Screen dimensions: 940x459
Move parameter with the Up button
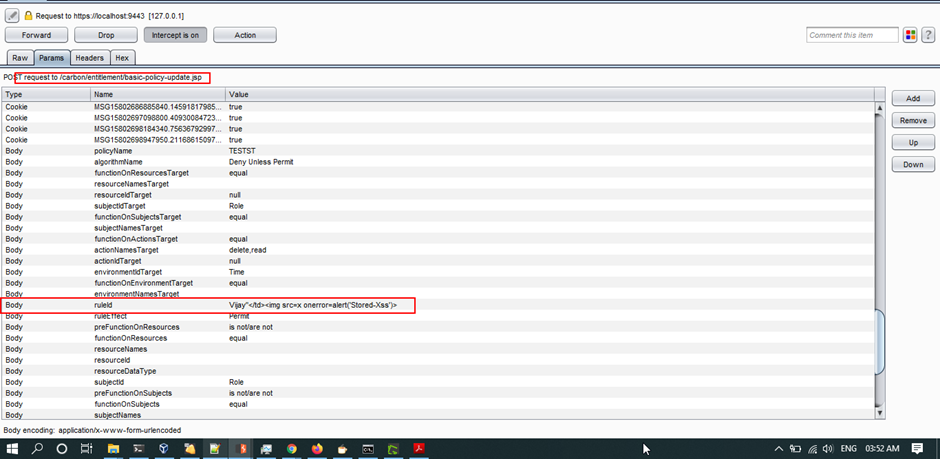913,143
